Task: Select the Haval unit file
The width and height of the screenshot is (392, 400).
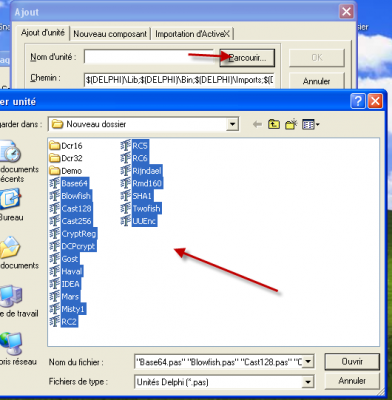Action: pyautogui.click(x=66, y=271)
